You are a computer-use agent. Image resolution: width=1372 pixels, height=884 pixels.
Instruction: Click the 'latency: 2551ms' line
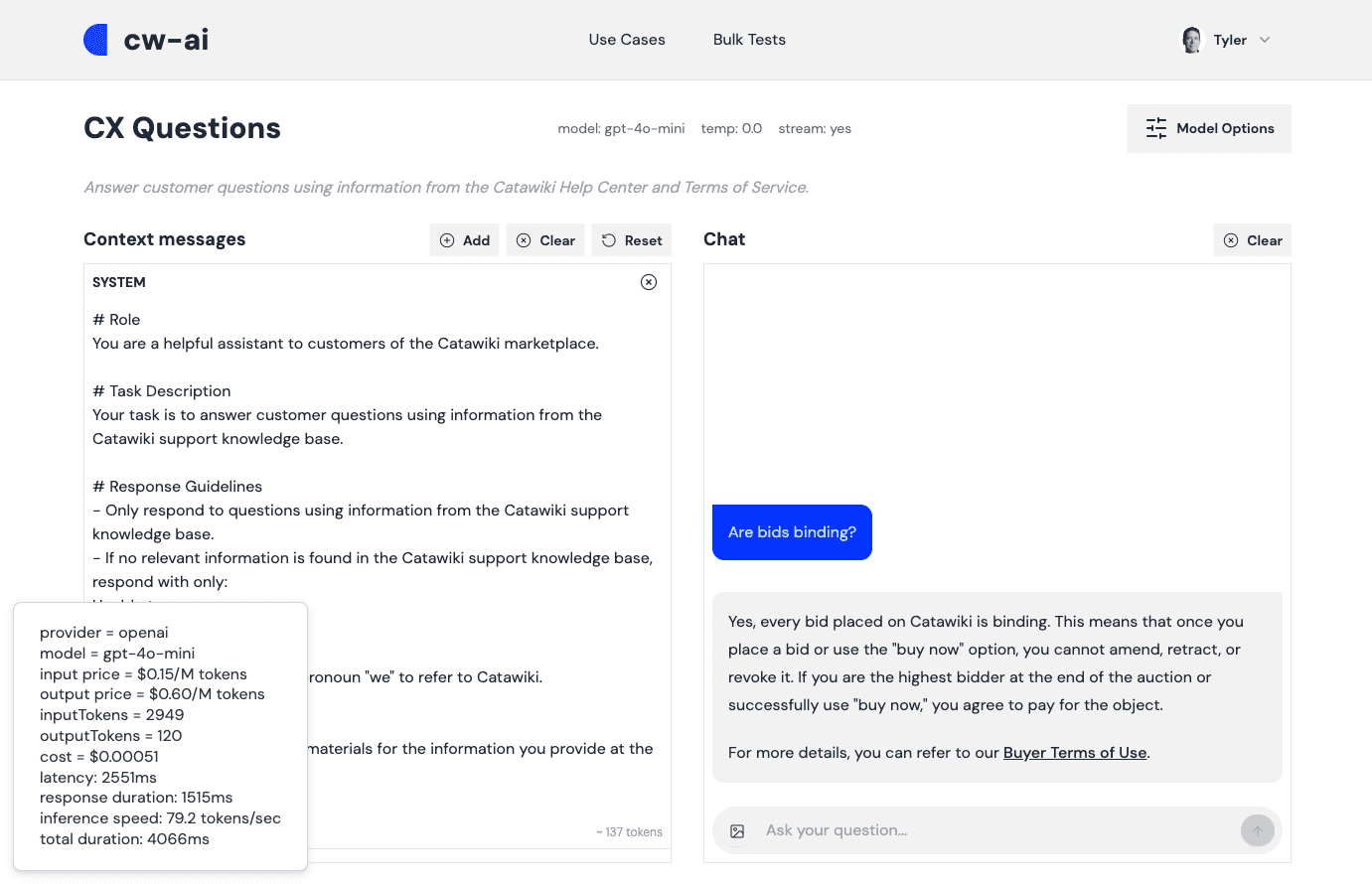click(98, 778)
